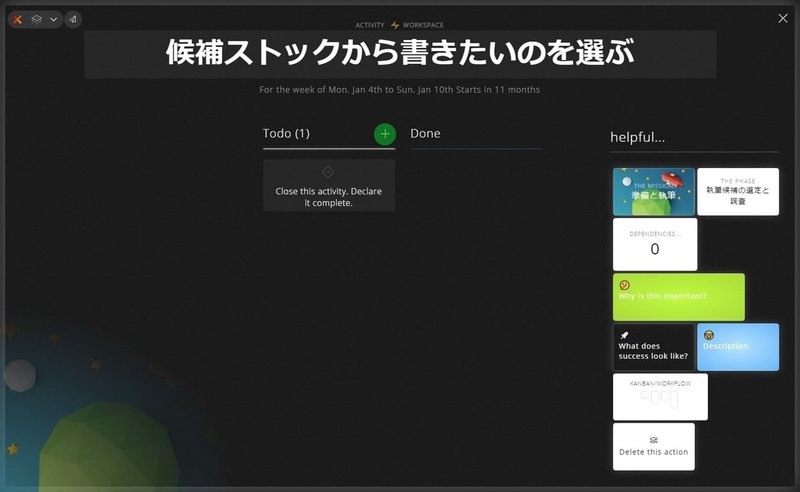
Task: Click the emoji icon on important card
Action: [624, 285]
